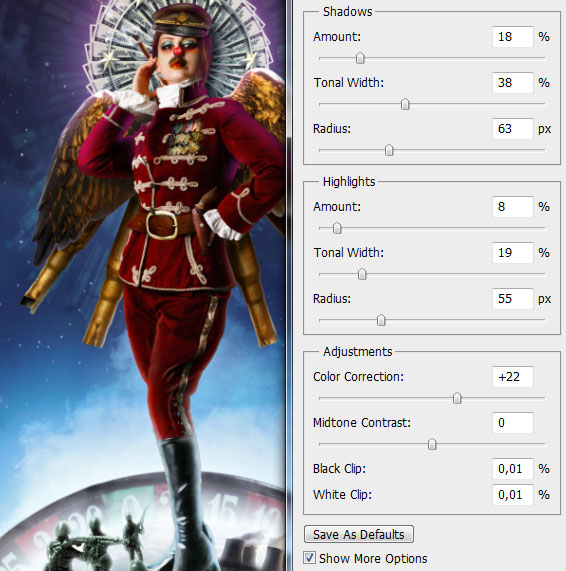Click the Midtone Contrast slider handle

(432, 444)
